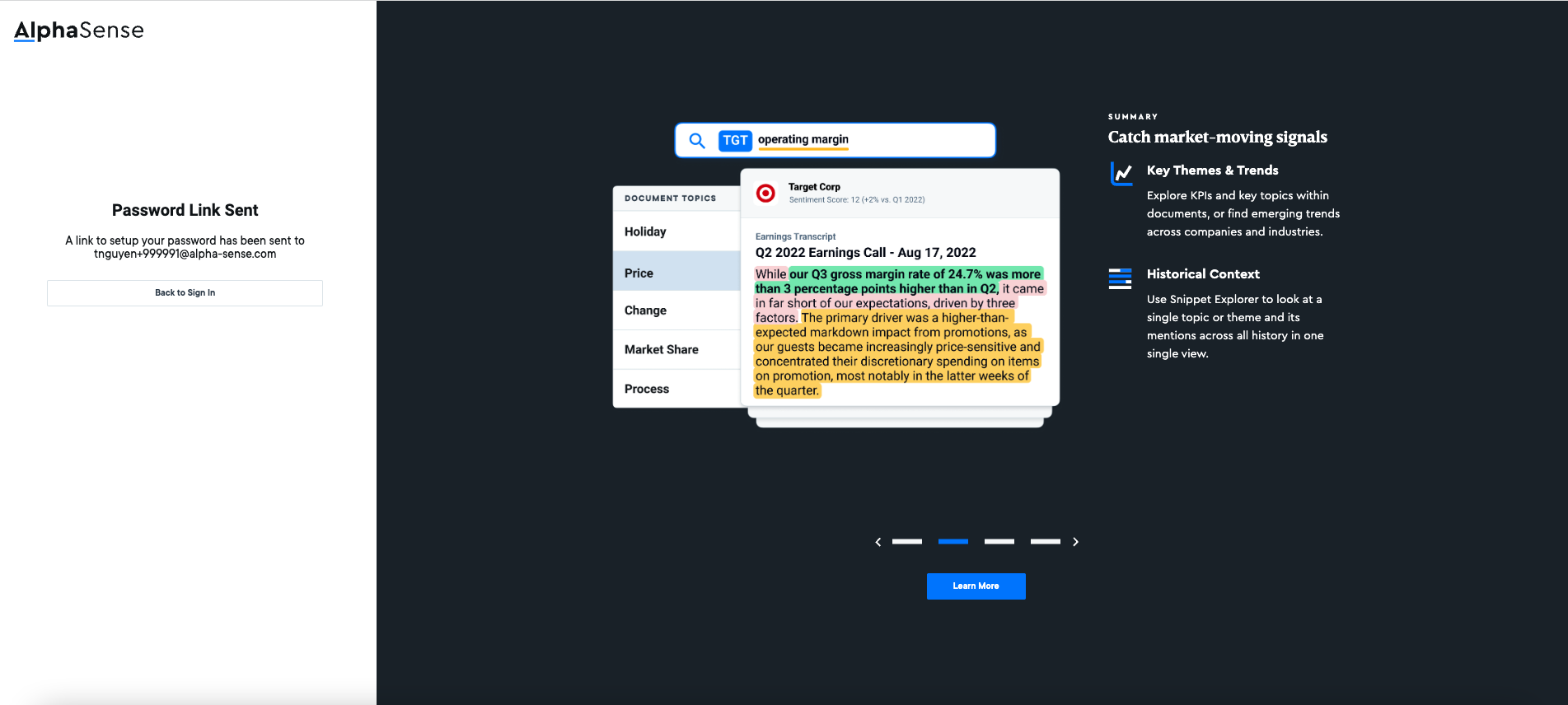The height and width of the screenshot is (705, 1568).
Task: Select the second blue carousel indicator
Action: point(953,541)
